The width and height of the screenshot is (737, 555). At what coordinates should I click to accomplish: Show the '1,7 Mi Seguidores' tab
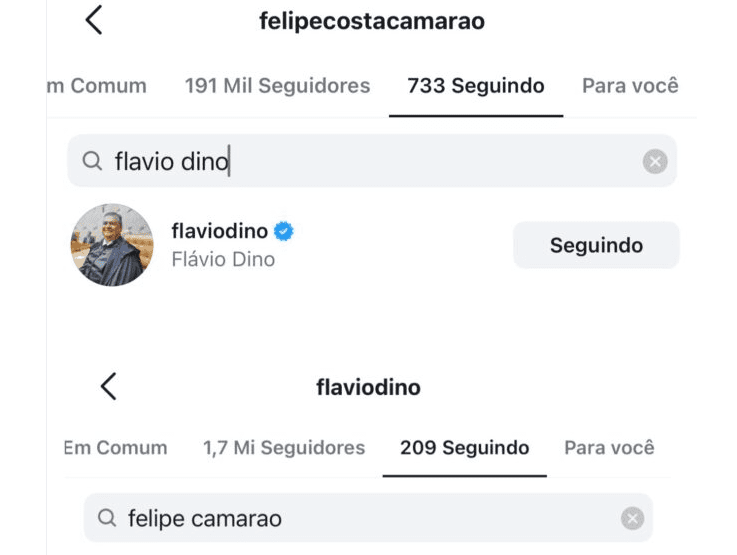pyautogui.click(x=284, y=448)
